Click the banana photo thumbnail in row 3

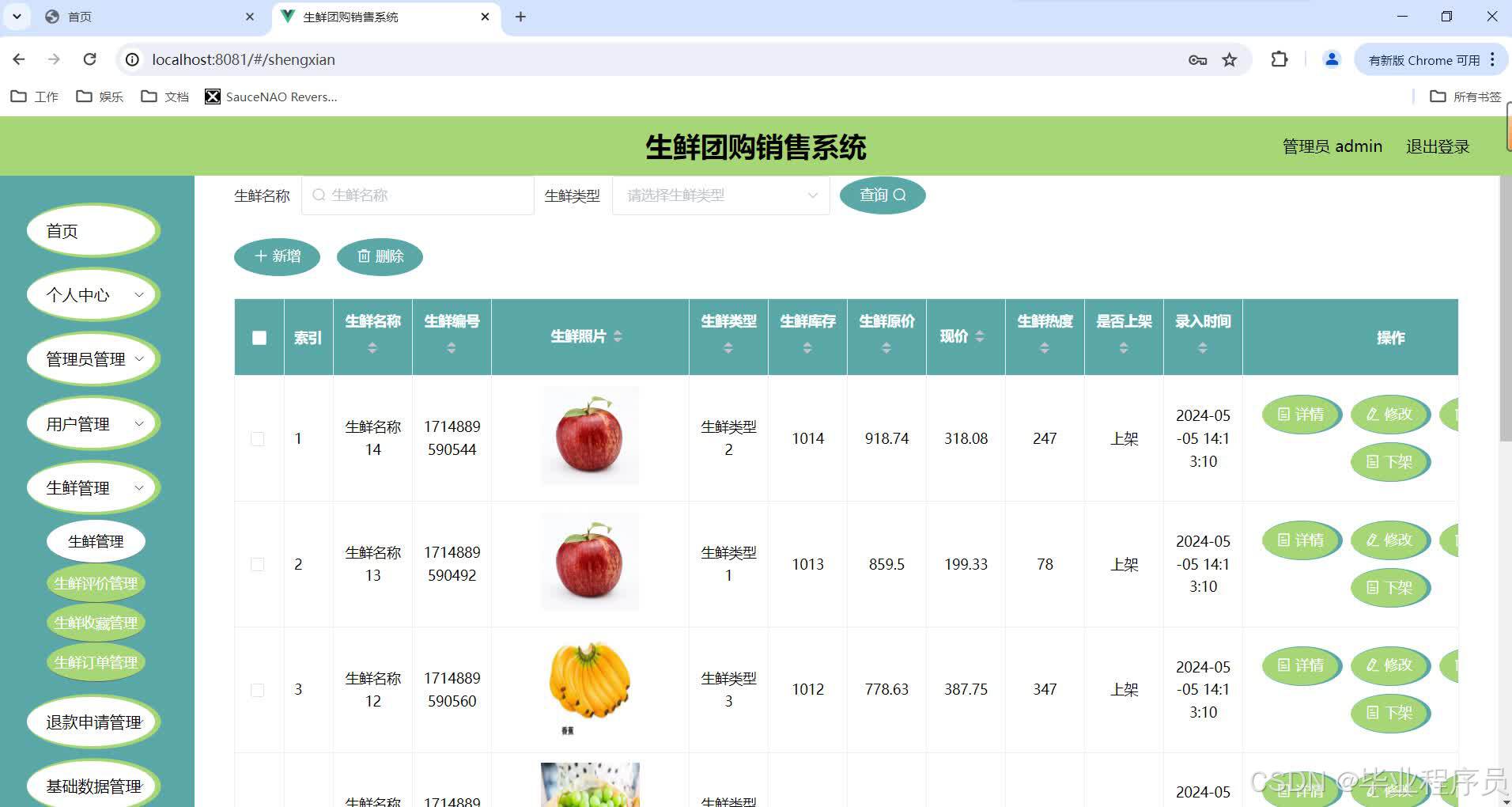[590, 689]
